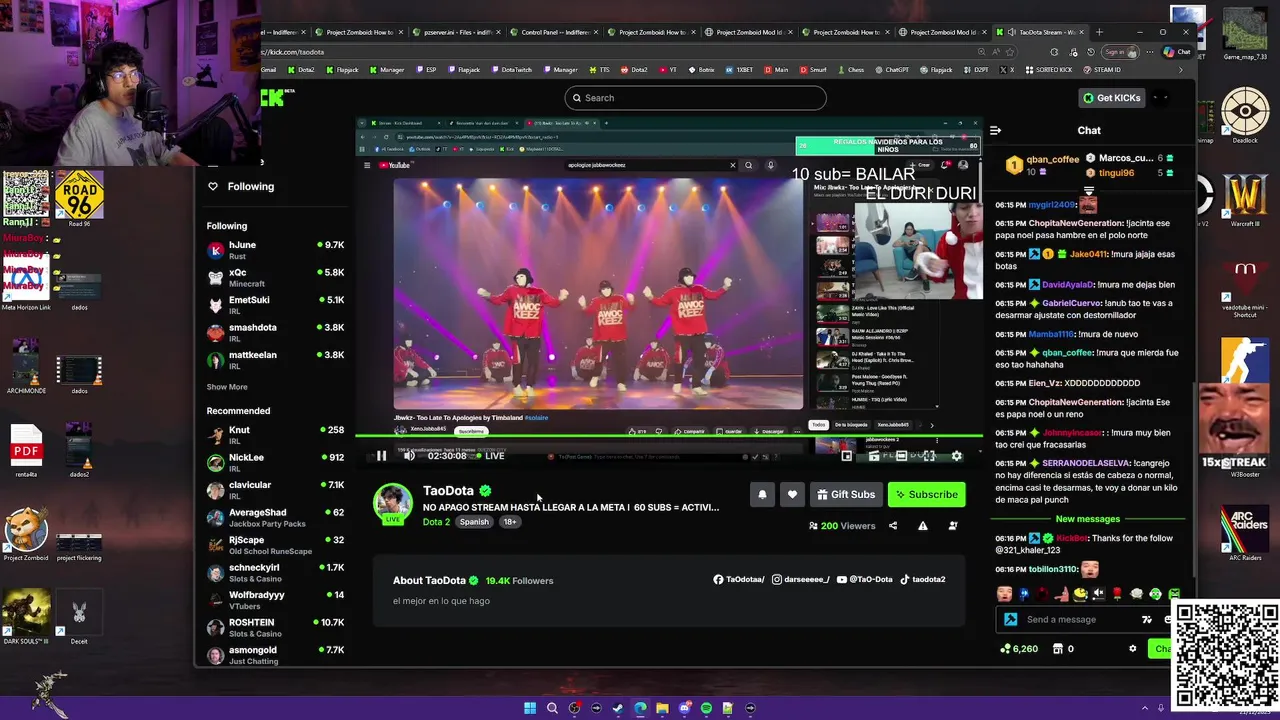Open the Copilot Chat button in Edge
The width and height of the screenshot is (1280, 720).
[x=1177, y=52]
